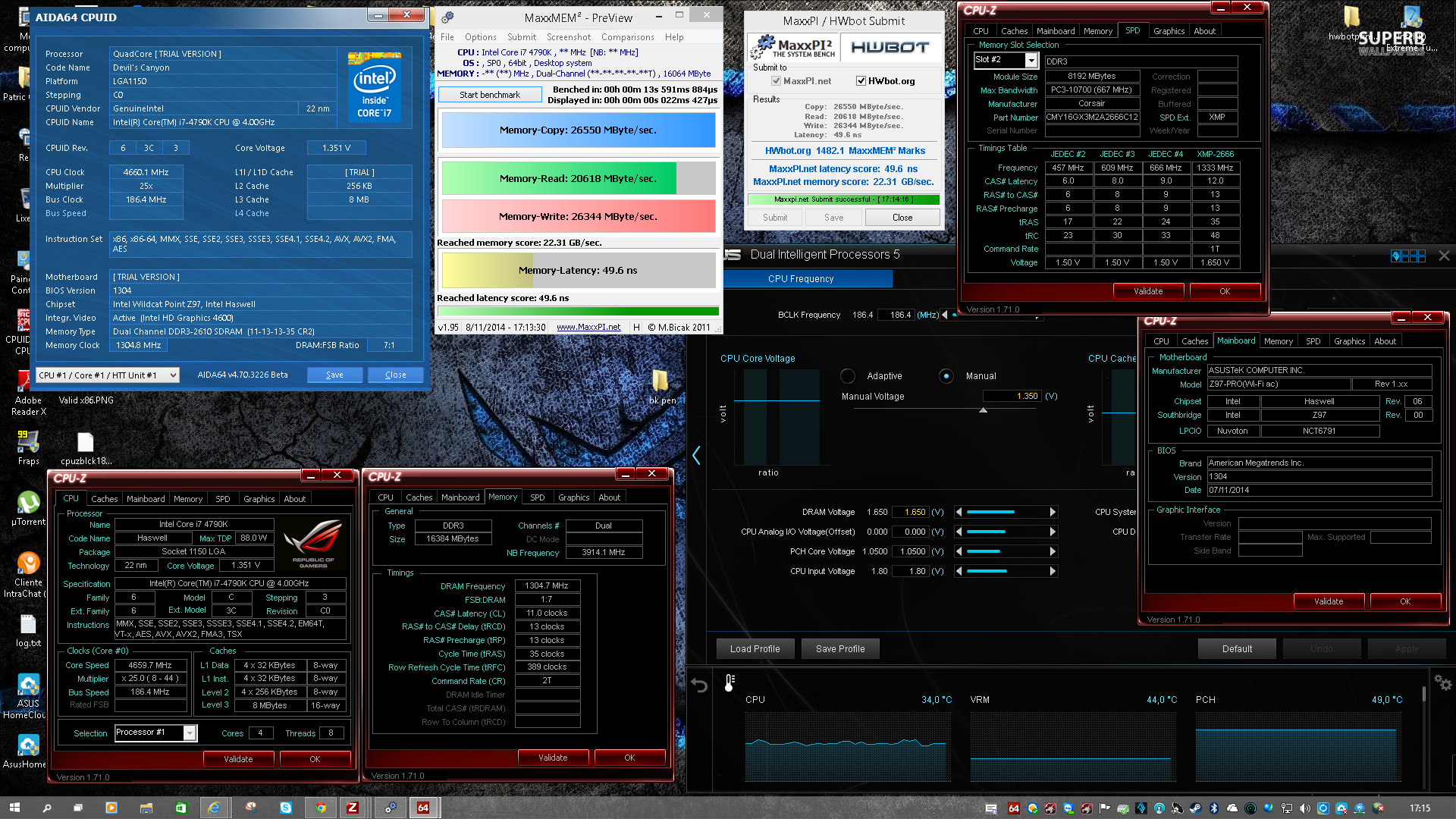Open the uTorrent desktop icon

[28, 507]
